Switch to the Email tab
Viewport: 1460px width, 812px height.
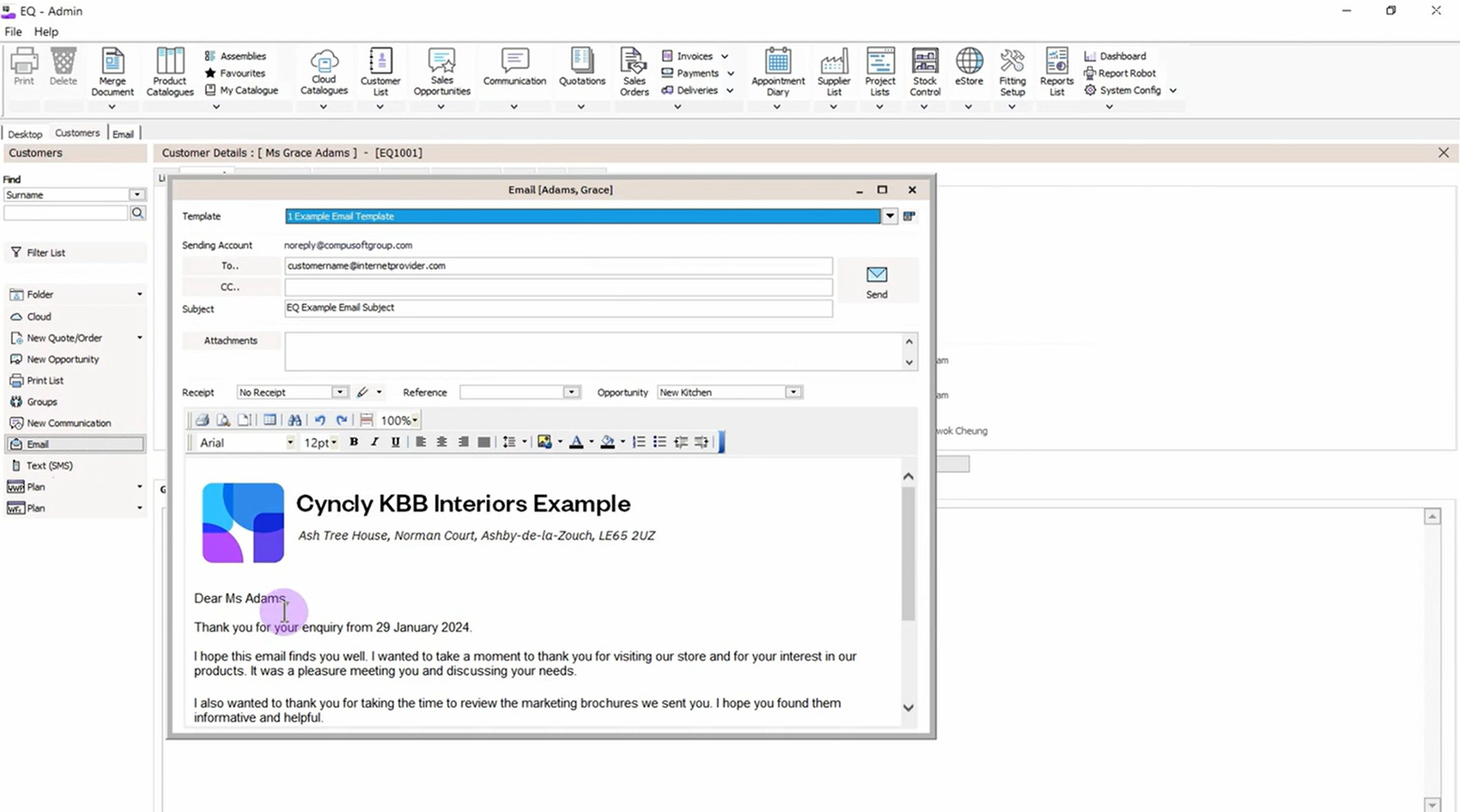point(123,134)
